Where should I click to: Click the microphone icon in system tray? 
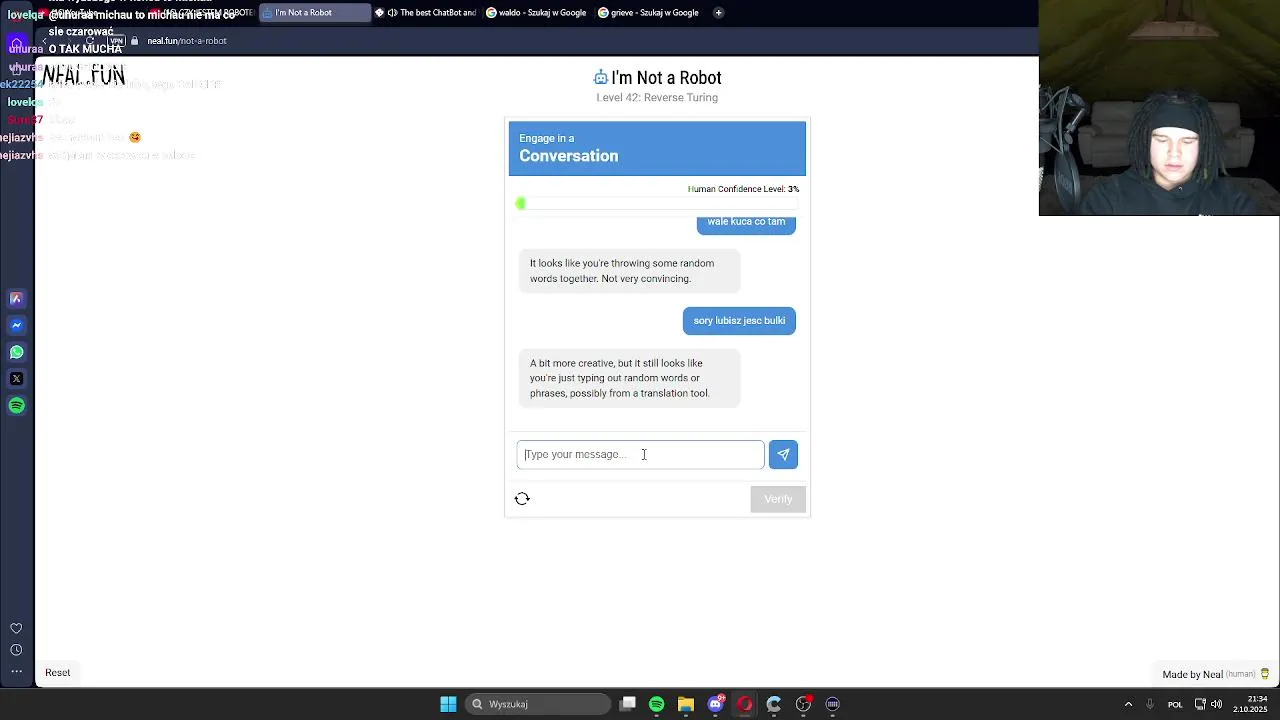(x=1150, y=704)
